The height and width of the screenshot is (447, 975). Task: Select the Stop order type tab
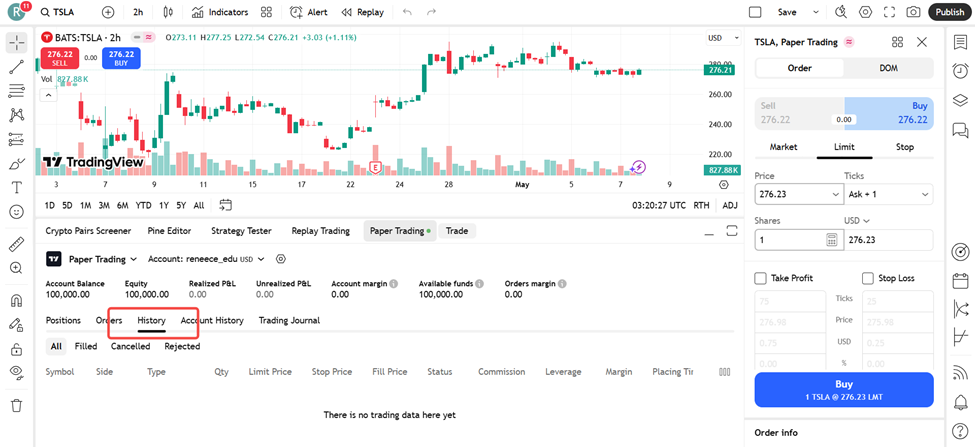point(904,147)
